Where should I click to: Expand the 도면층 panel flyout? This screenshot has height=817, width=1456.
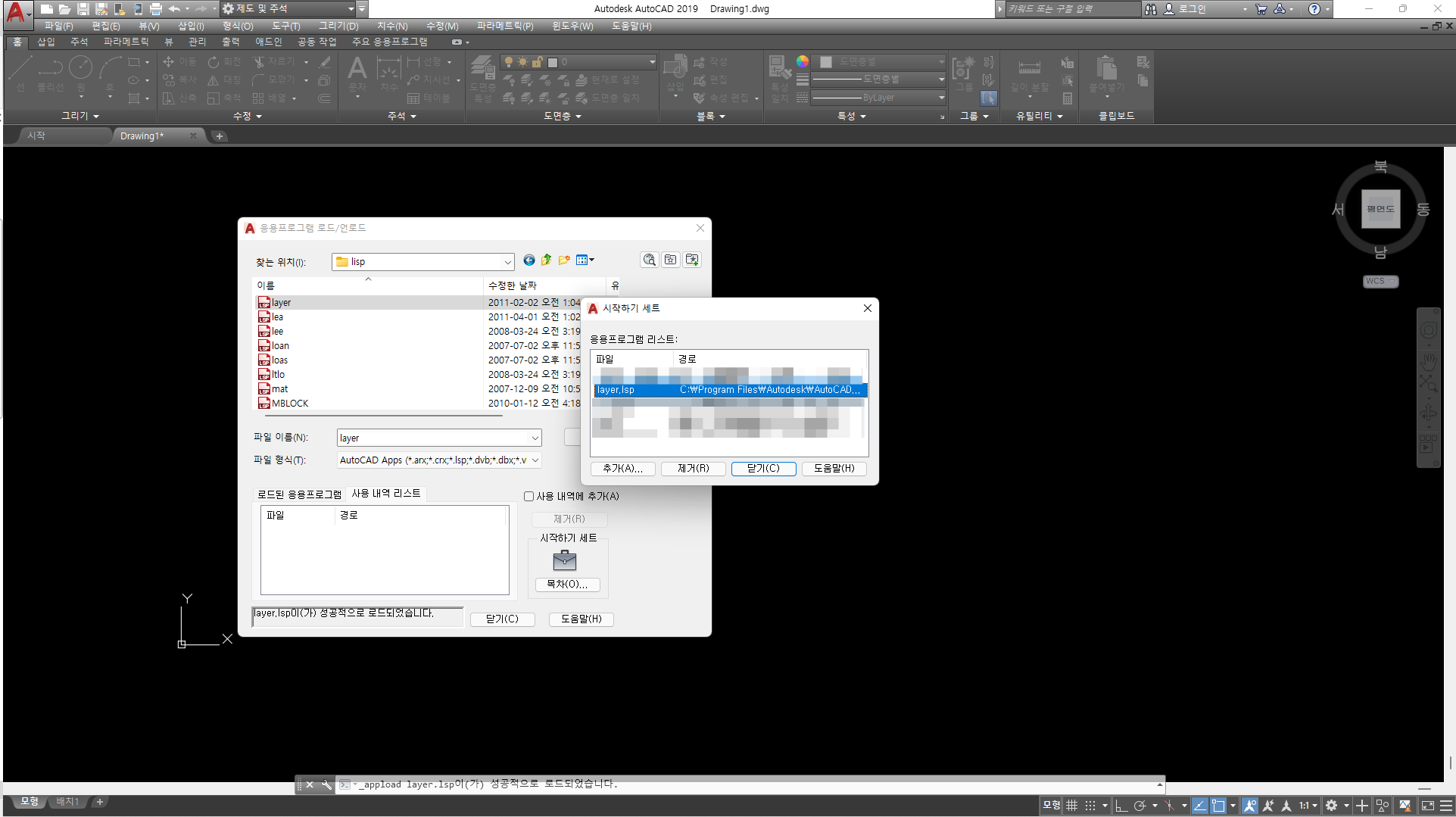pos(562,116)
